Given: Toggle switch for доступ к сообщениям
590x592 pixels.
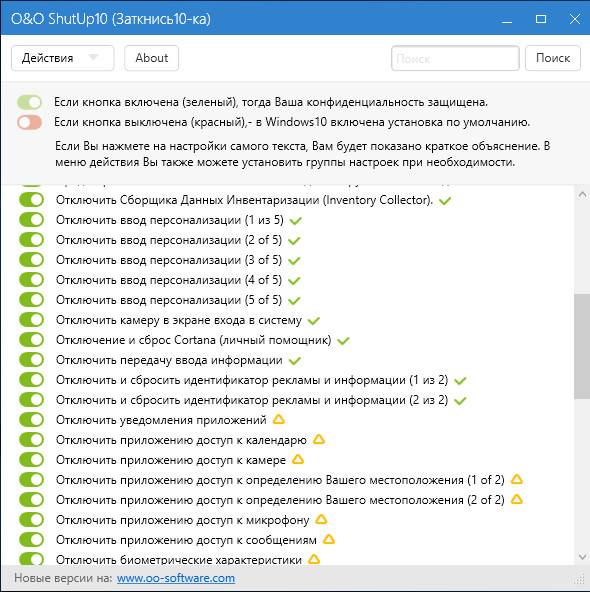Looking at the screenshot, I should (31, 540).
